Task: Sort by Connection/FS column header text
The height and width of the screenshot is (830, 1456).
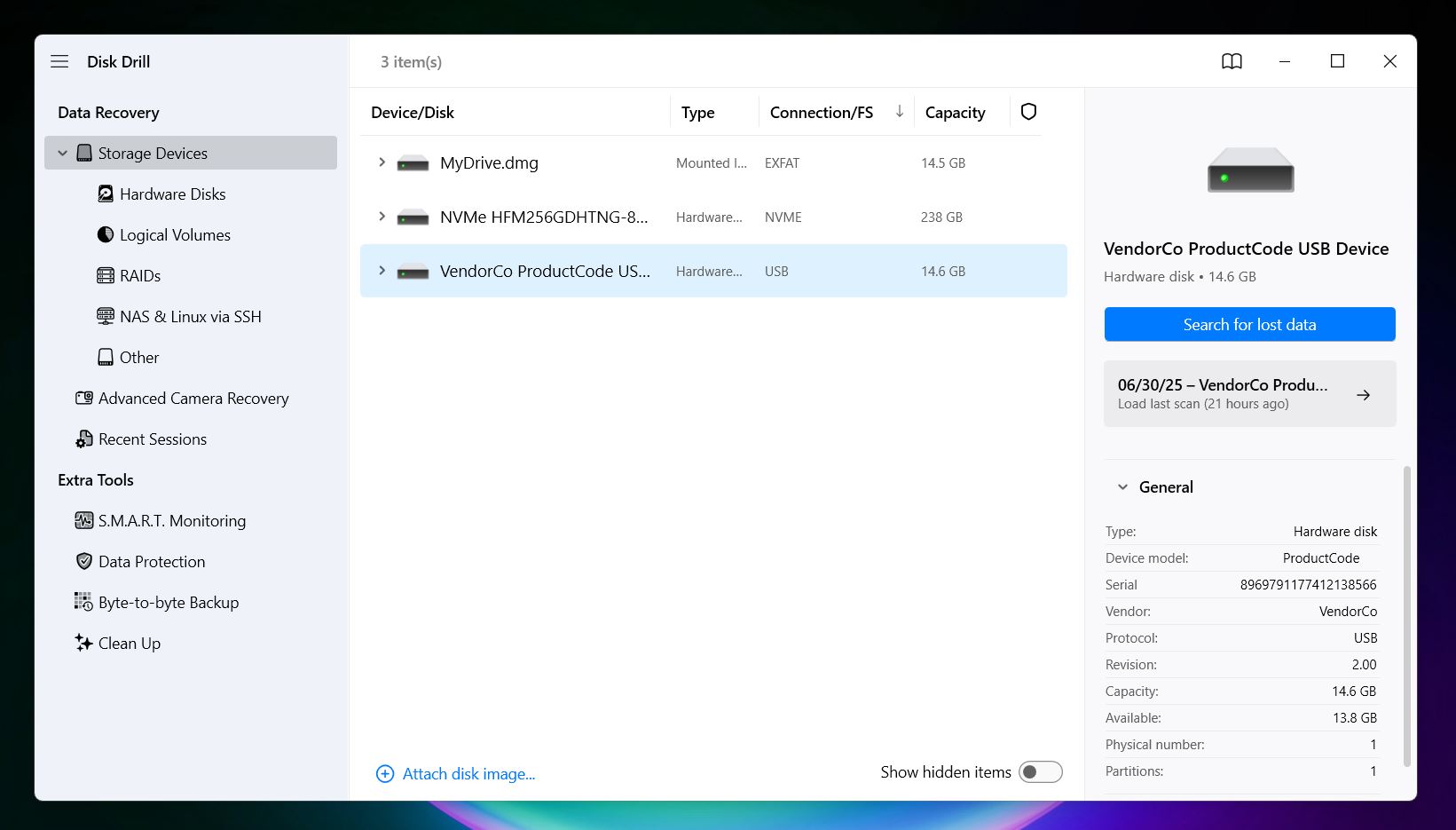Action: point(822,112)
